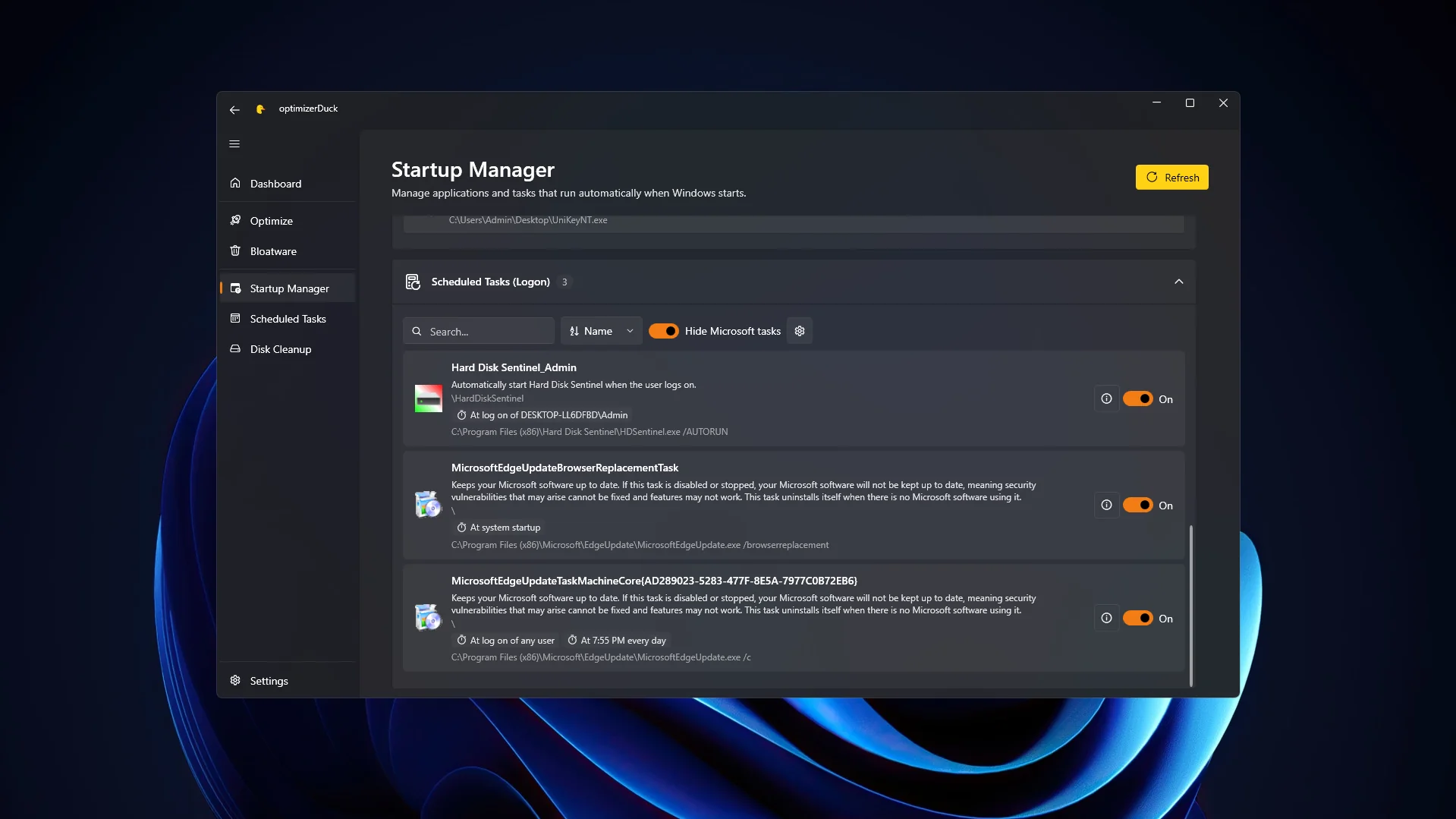The image size is (1456, 819).
Task: Click the MicrosoftEdgeUpdate.exe /browserreplacement path
Action: 640,545
